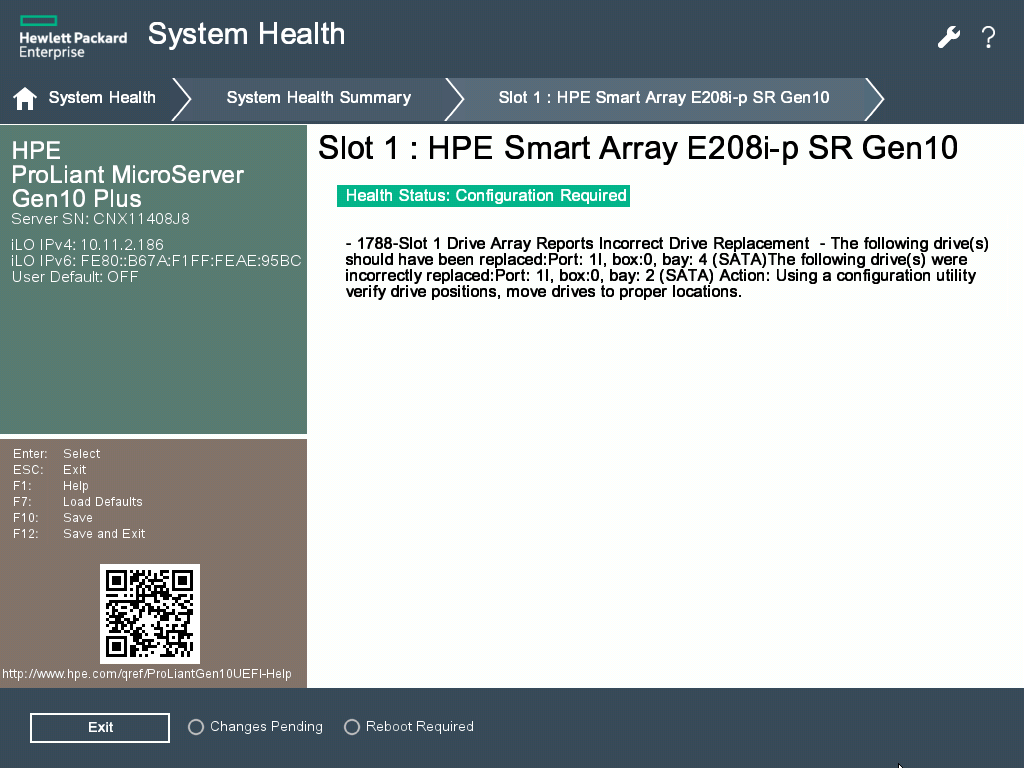Click the Enter: Select hint
Screen dimensions: 1024x768
57,454
